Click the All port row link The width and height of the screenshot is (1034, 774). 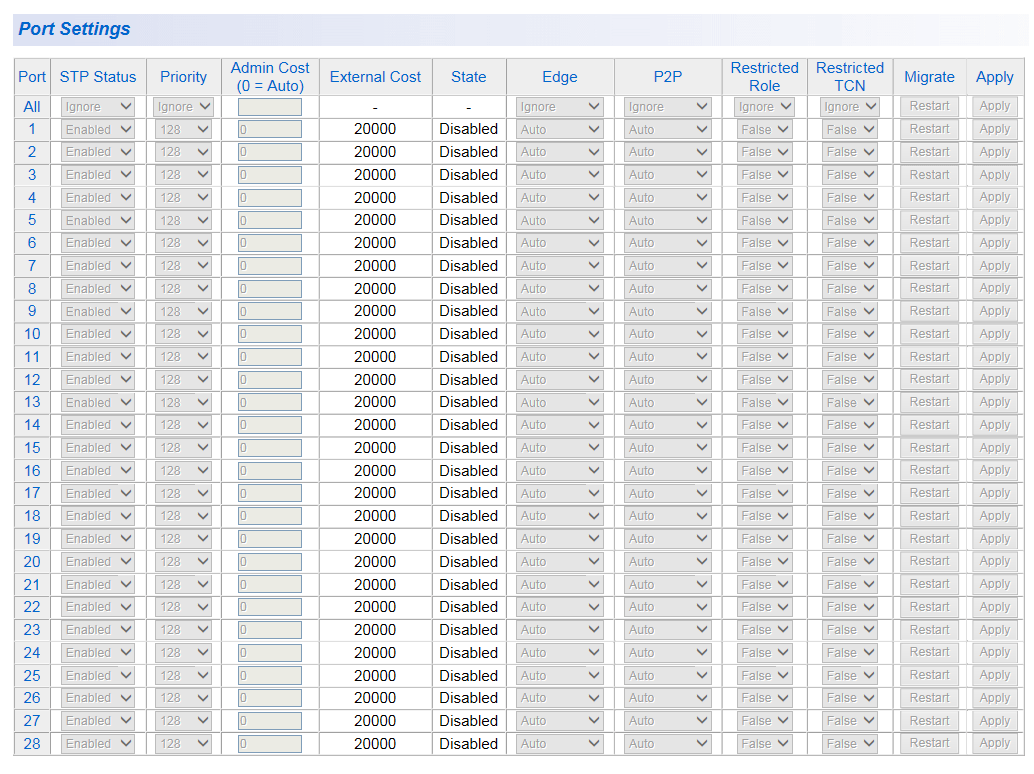click(32, 106)
